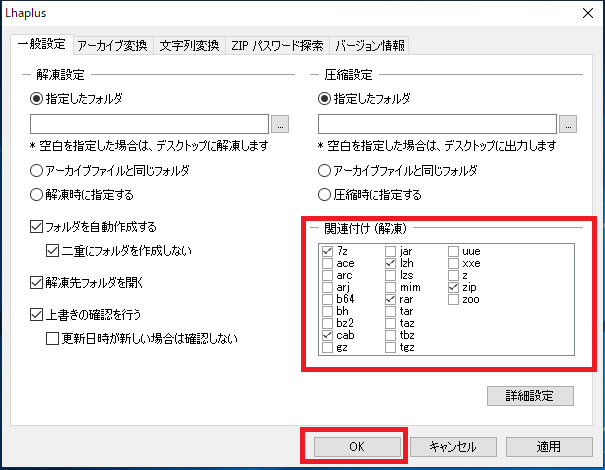Check the b64 association box

[x=327, y=299]
